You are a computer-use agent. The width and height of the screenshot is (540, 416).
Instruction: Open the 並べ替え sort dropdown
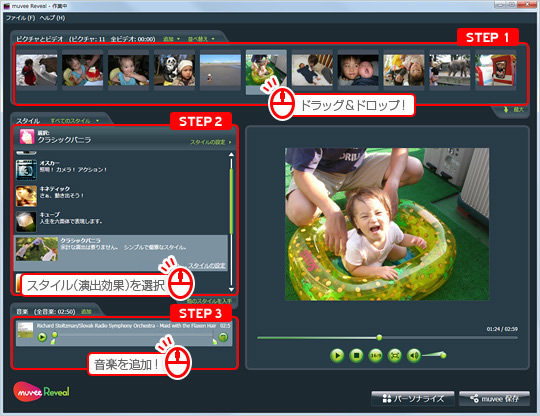coord(201,39)
